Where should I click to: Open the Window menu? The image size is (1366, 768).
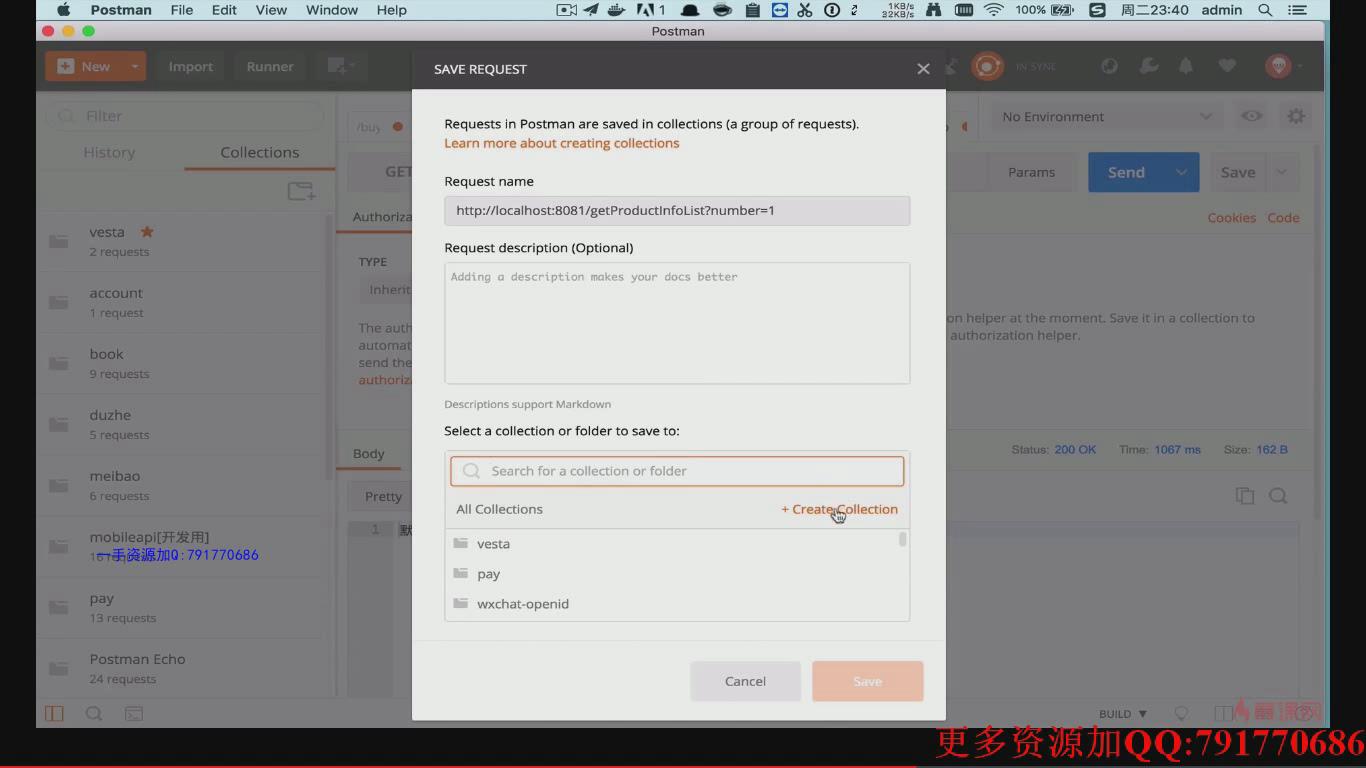tap(332, 10)
